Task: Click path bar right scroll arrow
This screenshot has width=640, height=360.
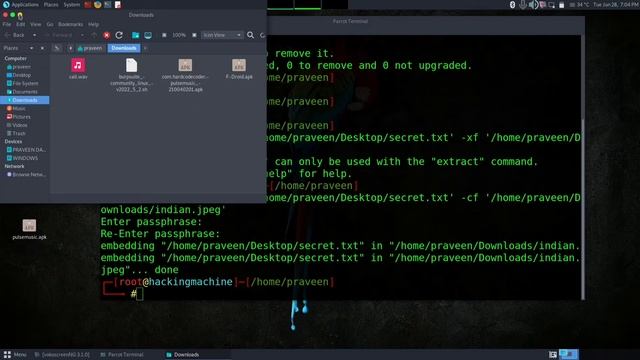Action: [145, 48]
